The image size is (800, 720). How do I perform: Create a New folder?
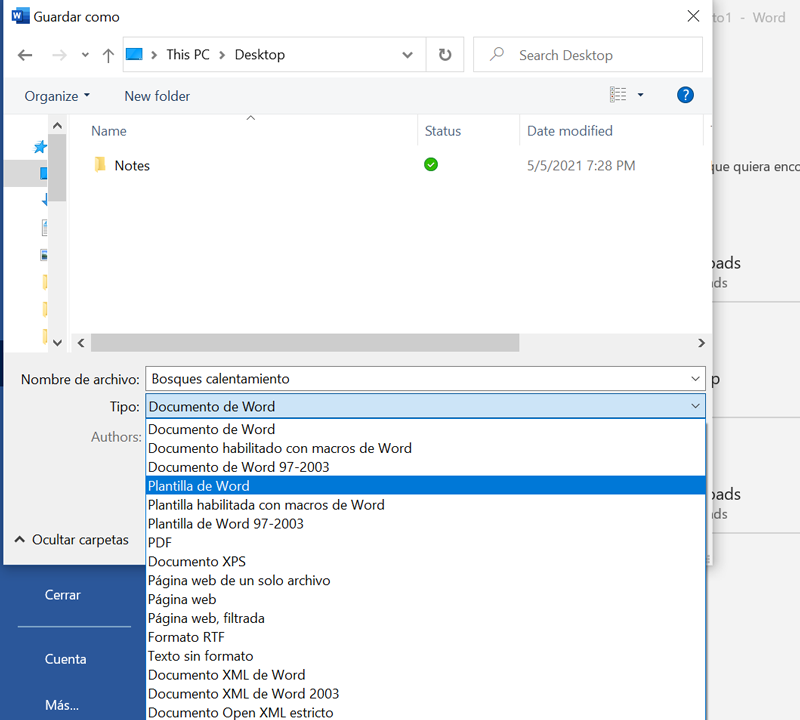pos(157,96)
